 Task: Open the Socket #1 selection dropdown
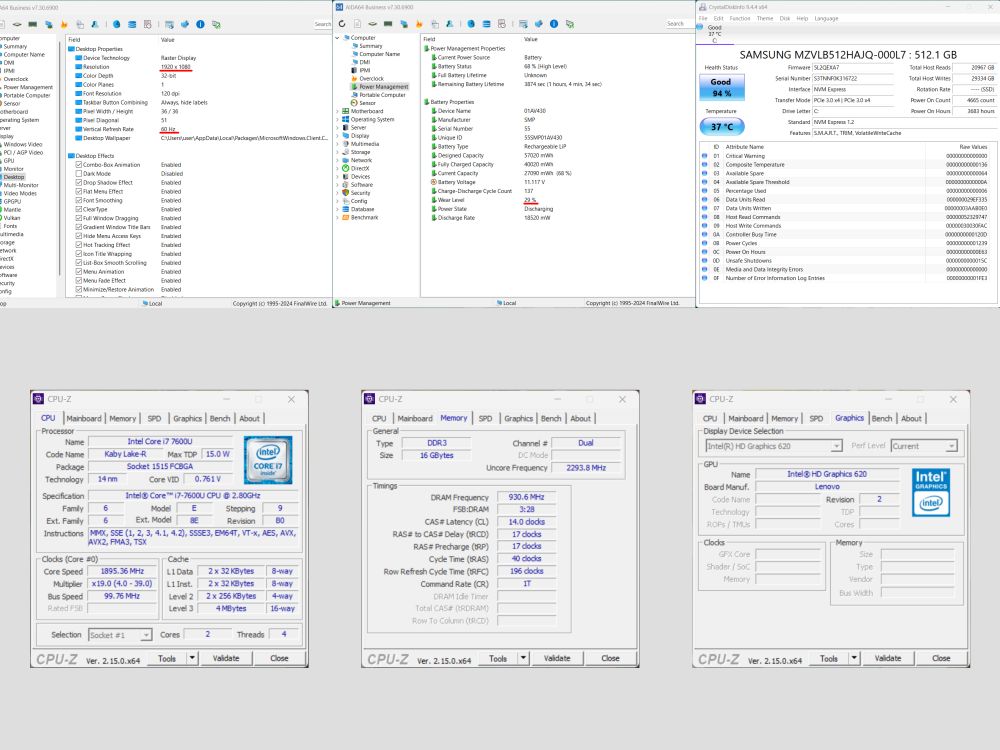(119, 635)
